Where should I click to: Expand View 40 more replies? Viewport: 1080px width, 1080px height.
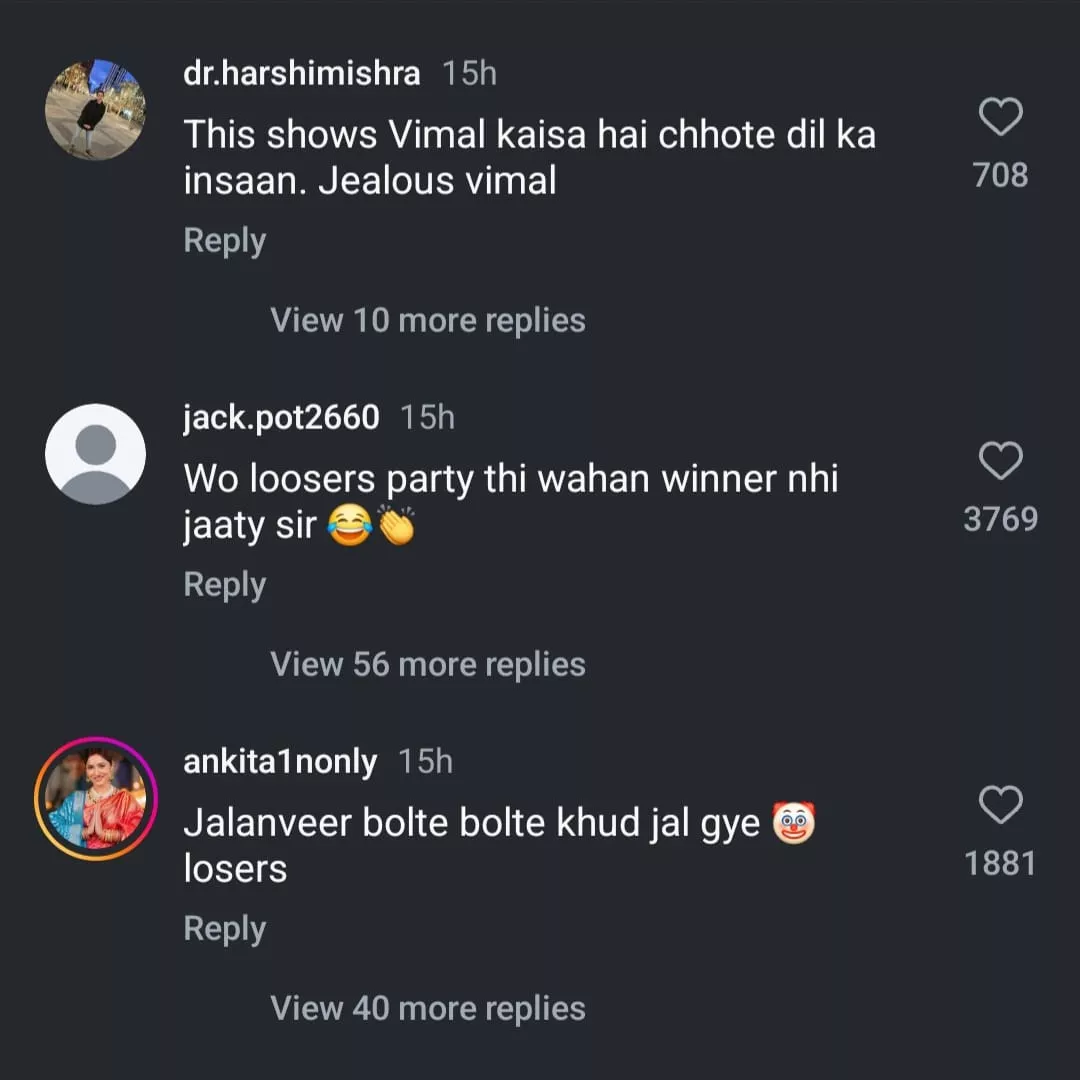point(428,1008)
